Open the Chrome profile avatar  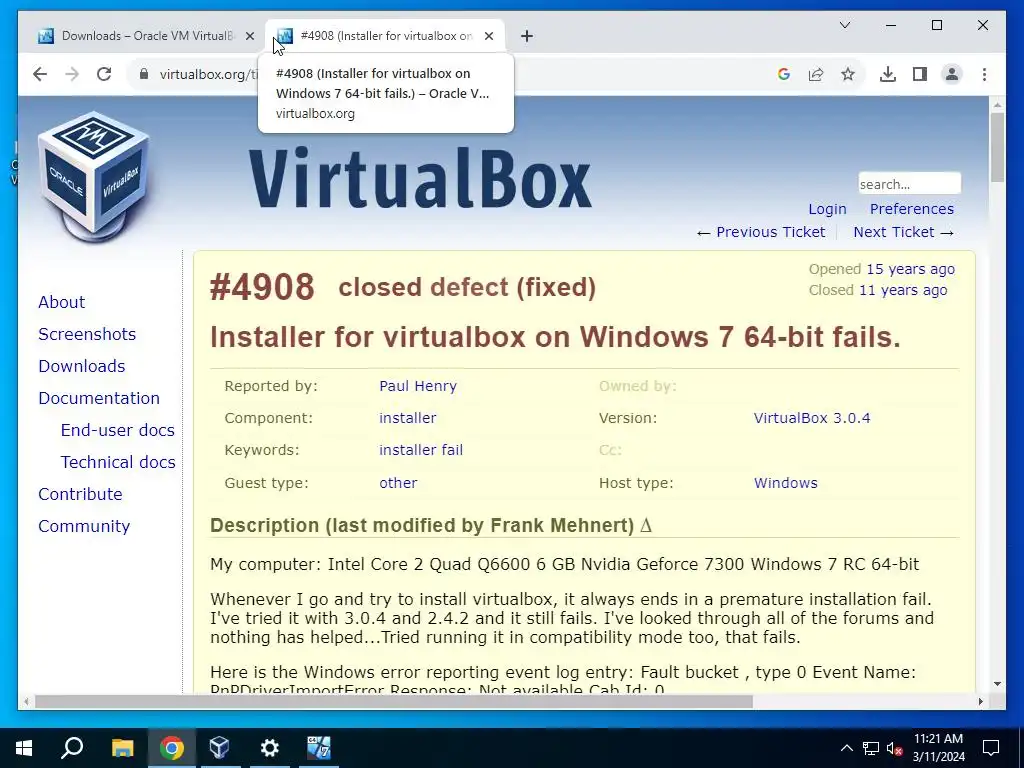point(952,74)
